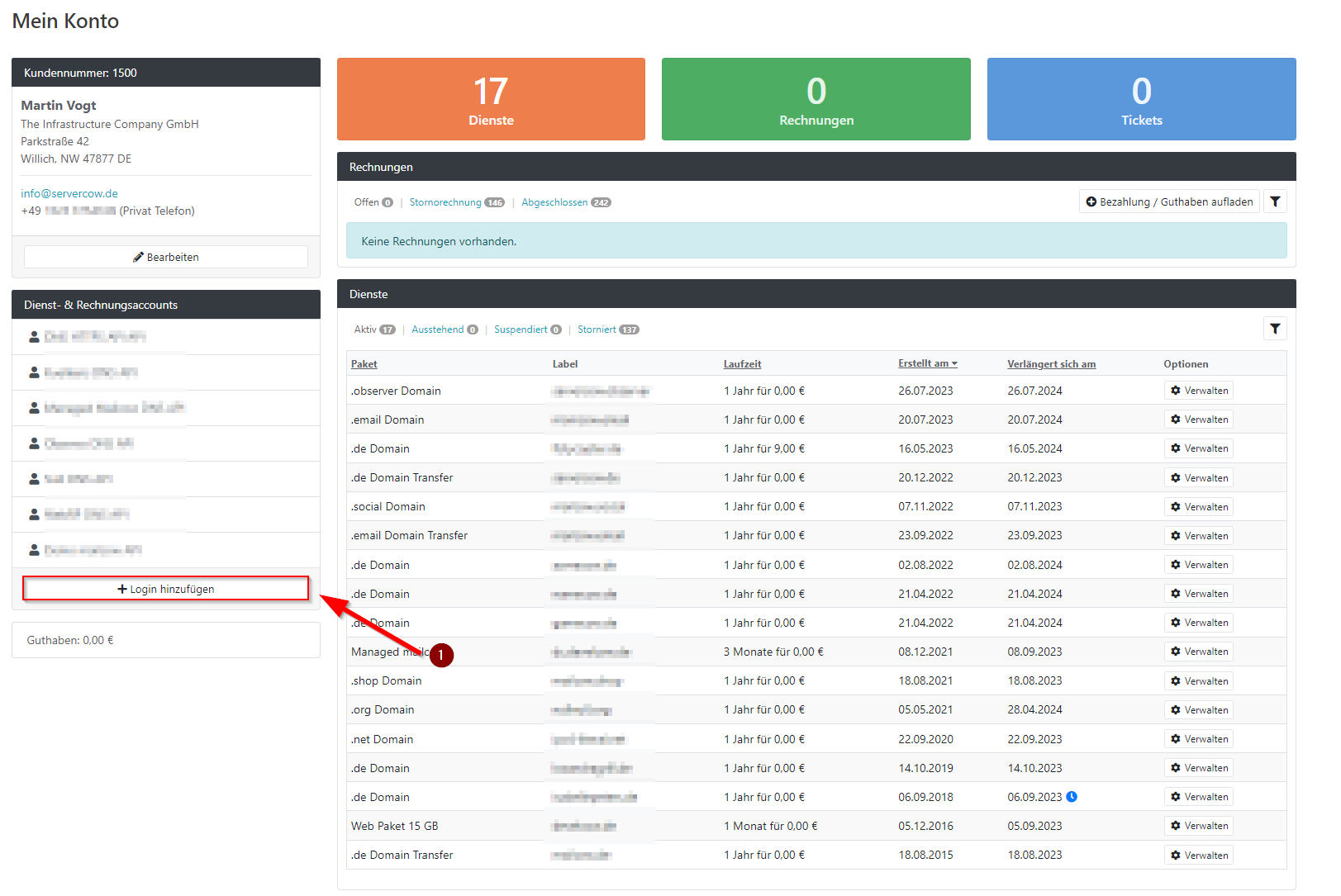Click Verwalten for .de Domain Transfer 18.08.2015

click(x=1199, y=856)
